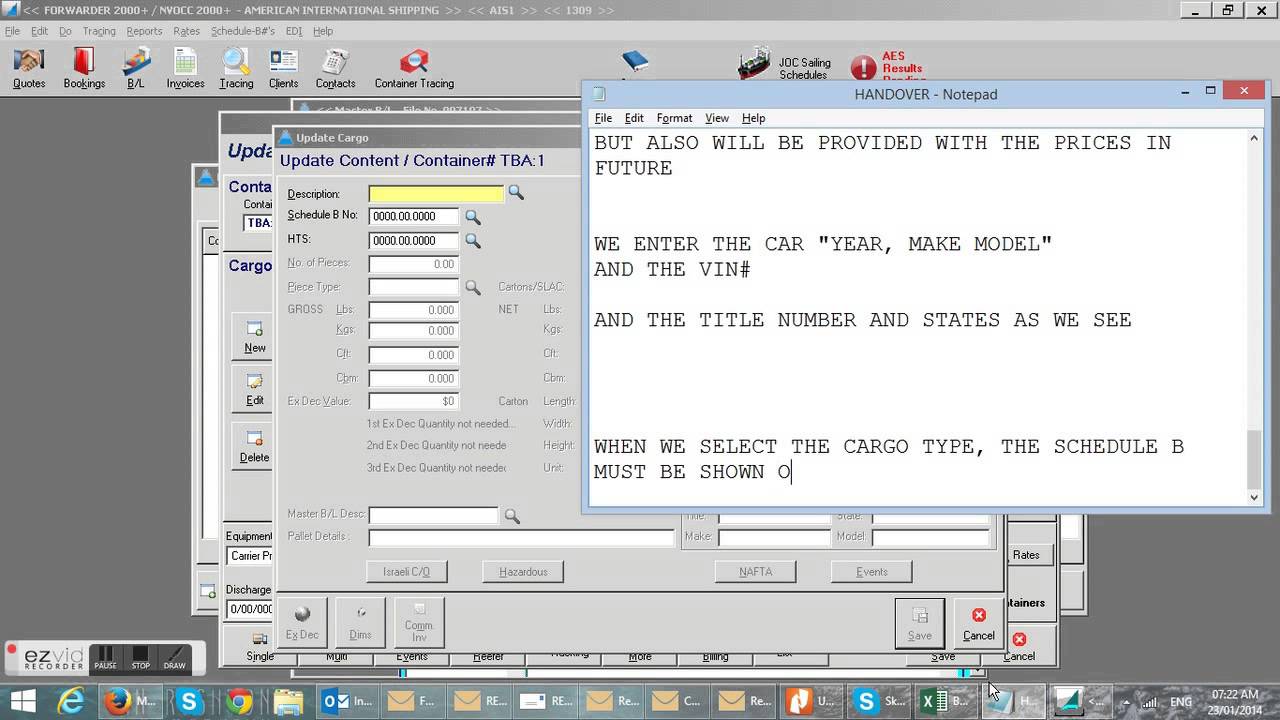This screenshot has width=1280, height=720.
Task: Click ezvid Pause recording button
Action: (105, 657)
